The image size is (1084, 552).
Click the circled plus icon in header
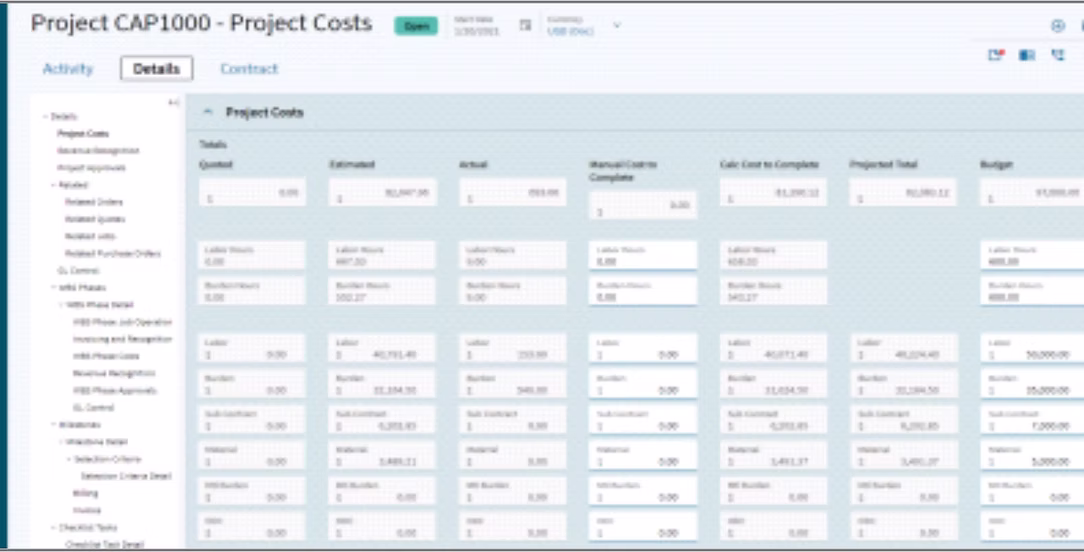pos(1058,26)
